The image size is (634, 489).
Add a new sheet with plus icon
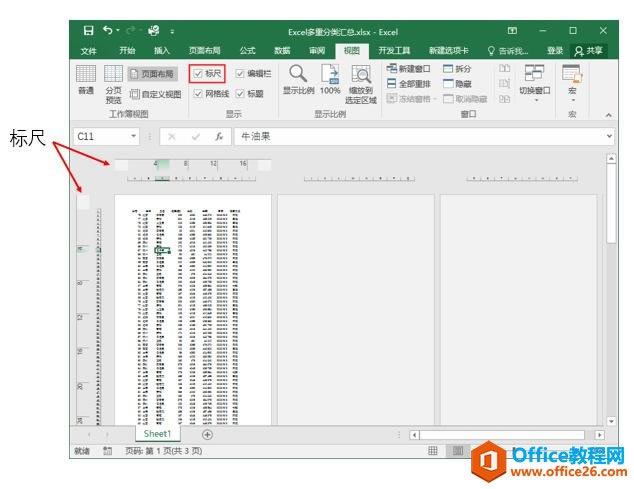tap(207, 434)
